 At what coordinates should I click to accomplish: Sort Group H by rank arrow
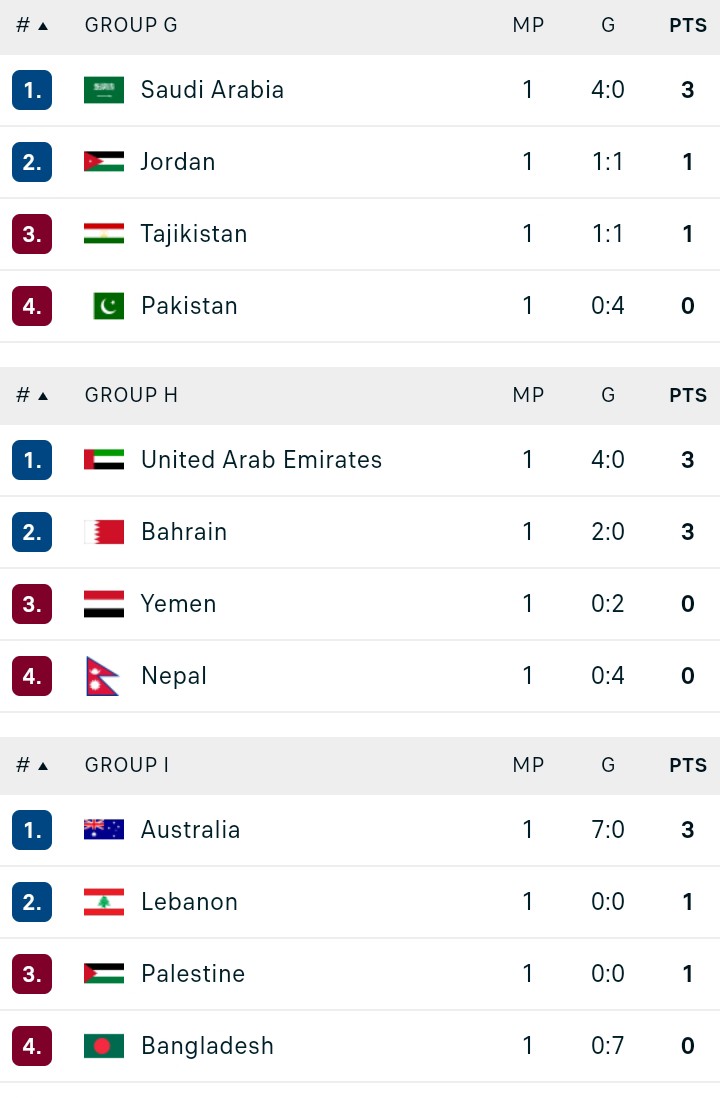tap(42, 396)
